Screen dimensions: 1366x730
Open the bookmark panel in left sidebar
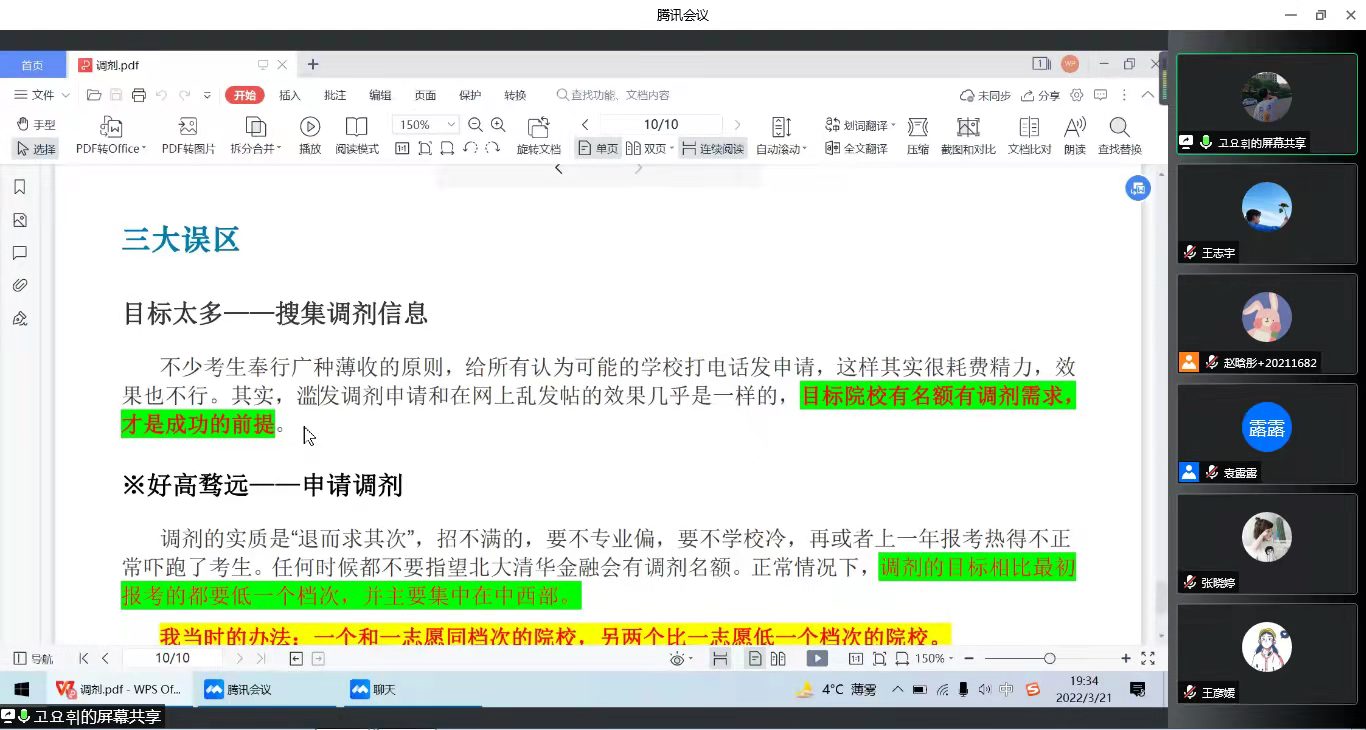[x=19, y=187]
